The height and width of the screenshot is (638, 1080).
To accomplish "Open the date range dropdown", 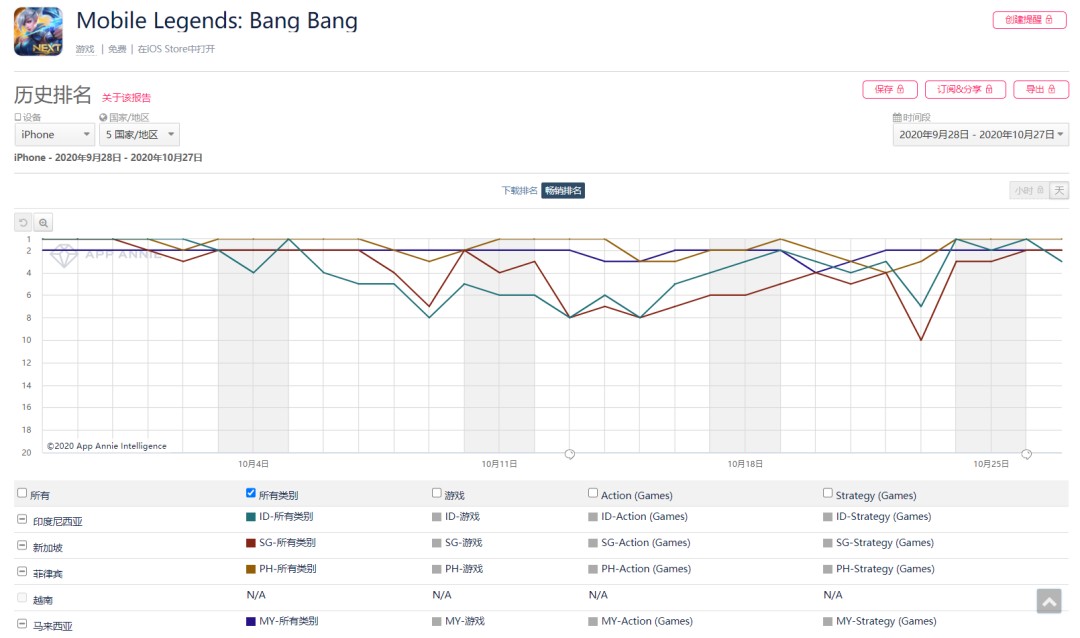I will 980,134.
